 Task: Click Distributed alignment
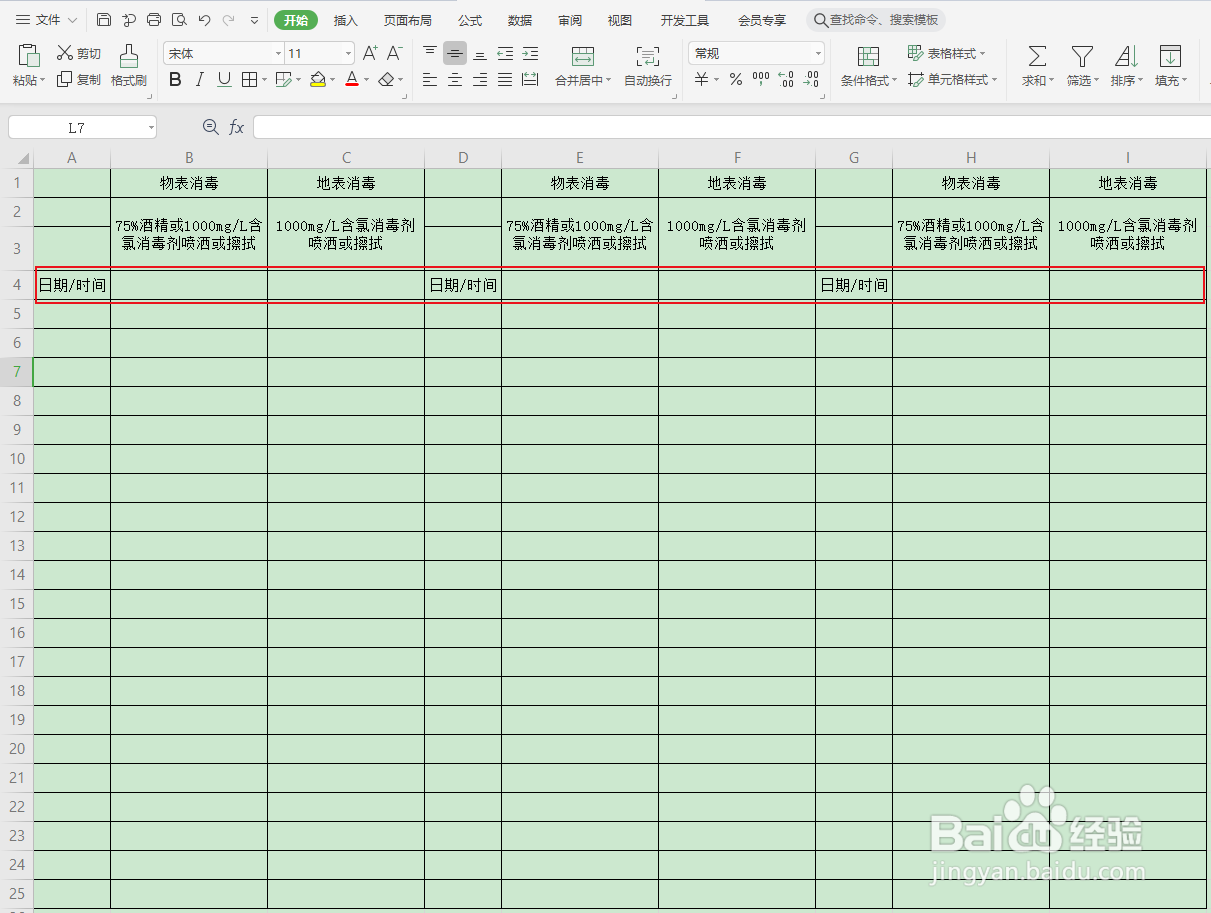point(530,80)
